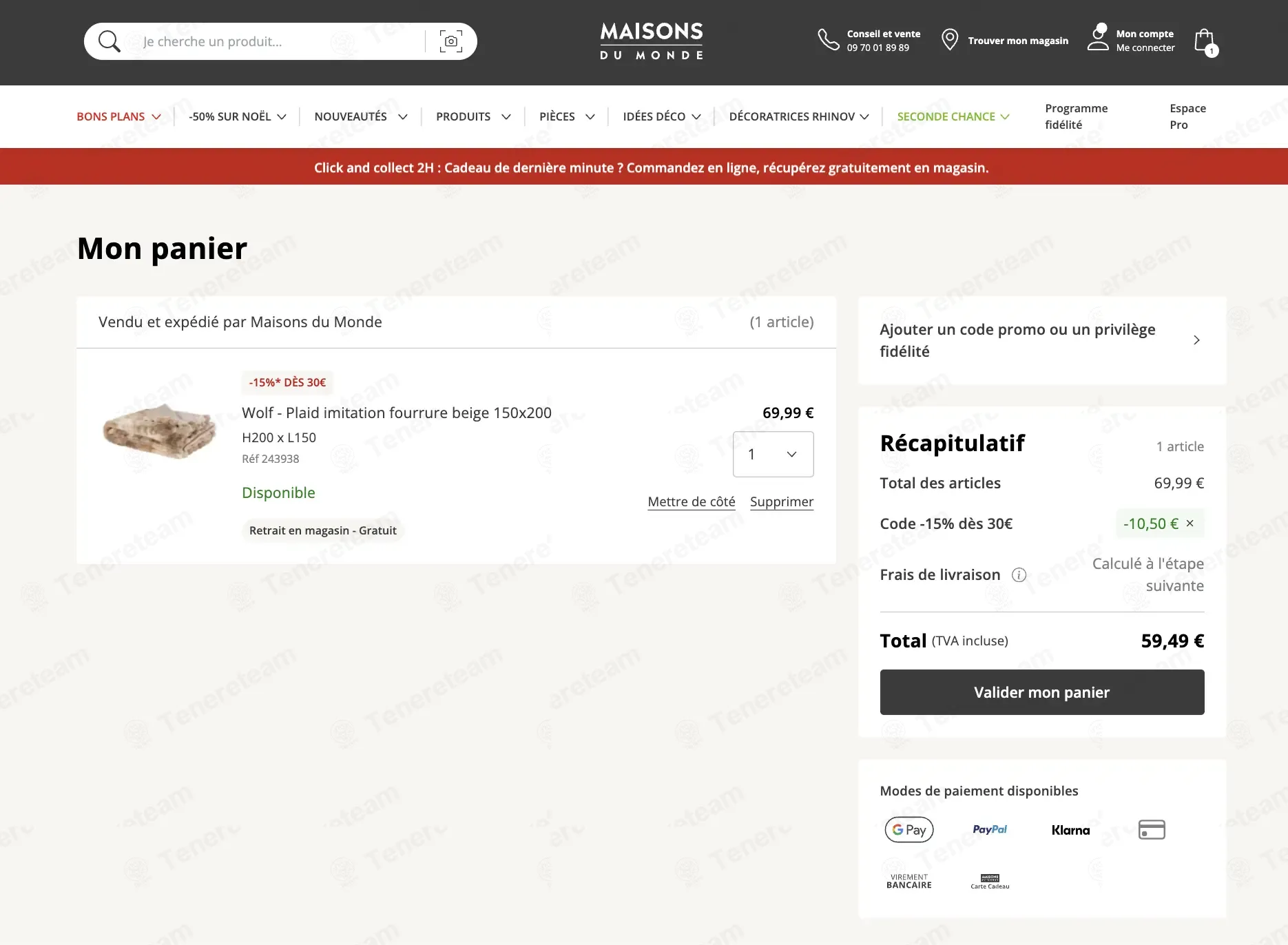Click the Supprimer link
The image size is (1288, 945).
[x=782, y=502]
